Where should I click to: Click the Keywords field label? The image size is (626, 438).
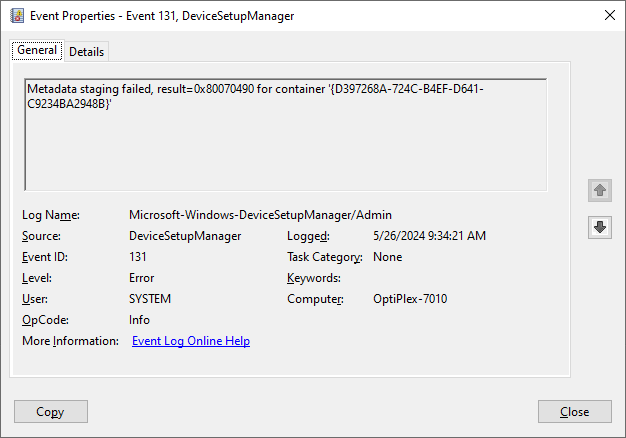coord(314,278)
